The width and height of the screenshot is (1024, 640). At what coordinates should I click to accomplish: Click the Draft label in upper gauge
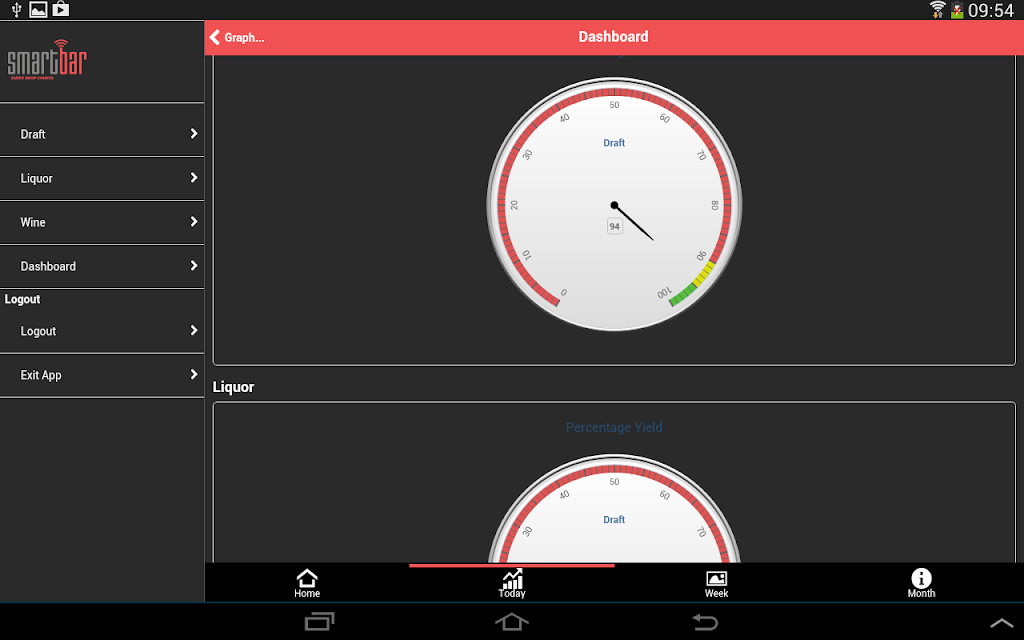click(614, 143)
